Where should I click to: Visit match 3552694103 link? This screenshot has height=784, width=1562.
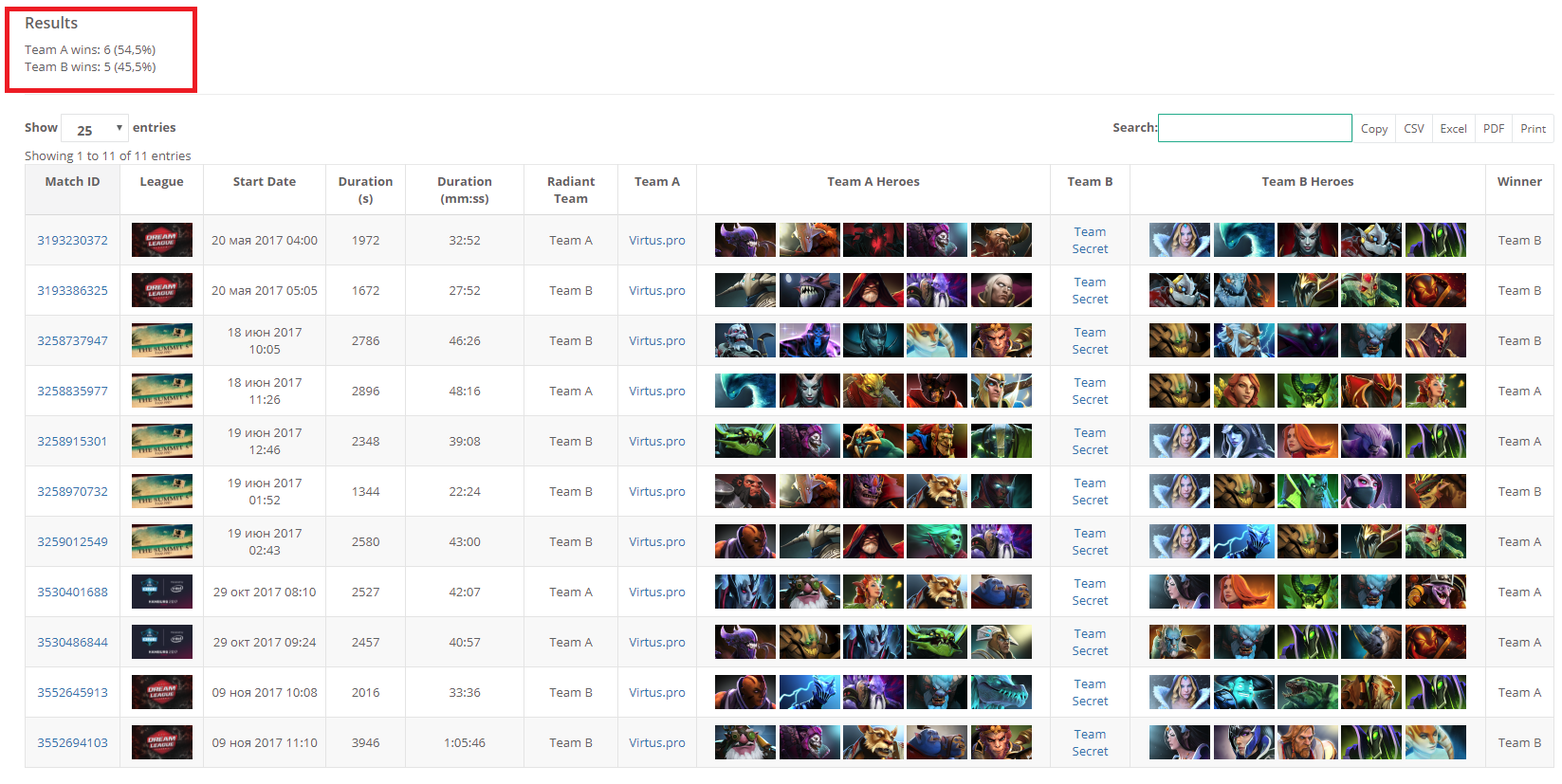pyautogui.click(x=72, y=742)
